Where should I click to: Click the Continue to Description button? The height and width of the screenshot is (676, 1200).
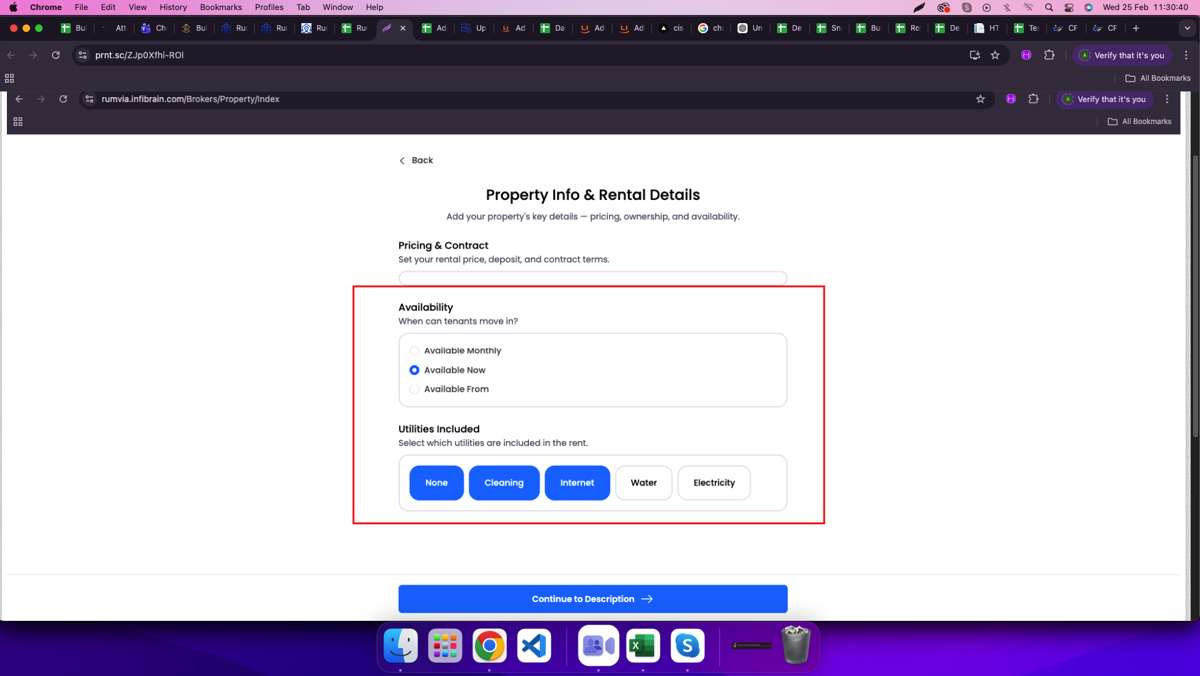[592, 599]
